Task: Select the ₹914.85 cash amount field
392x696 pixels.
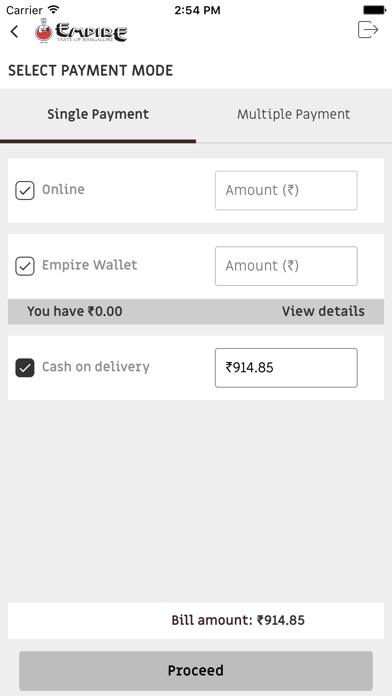Action: (x=286, y=368)
